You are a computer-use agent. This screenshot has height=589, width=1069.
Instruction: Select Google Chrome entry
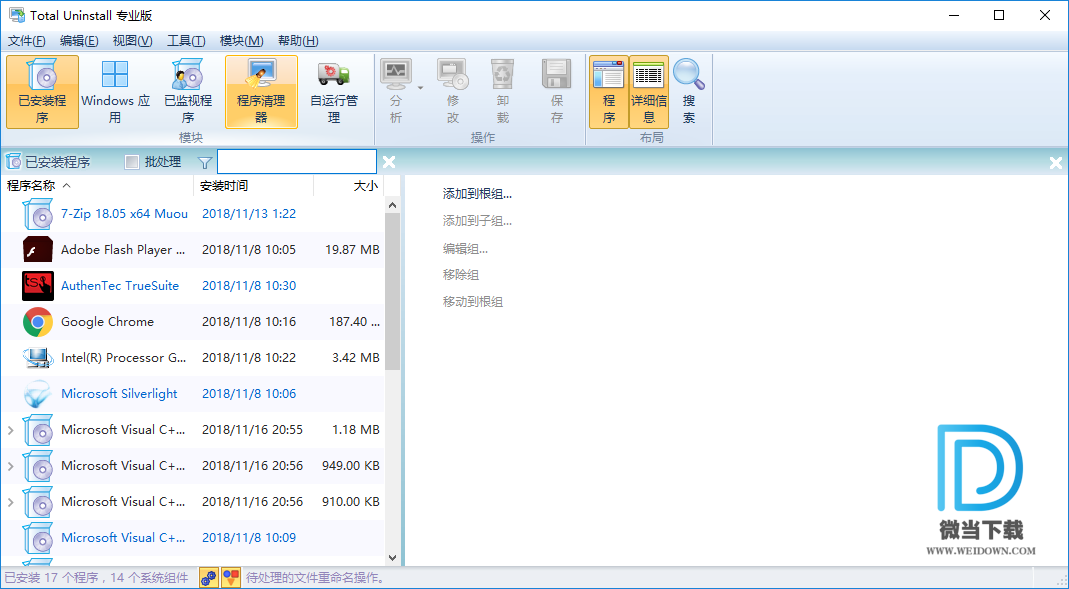pos(193,322)
